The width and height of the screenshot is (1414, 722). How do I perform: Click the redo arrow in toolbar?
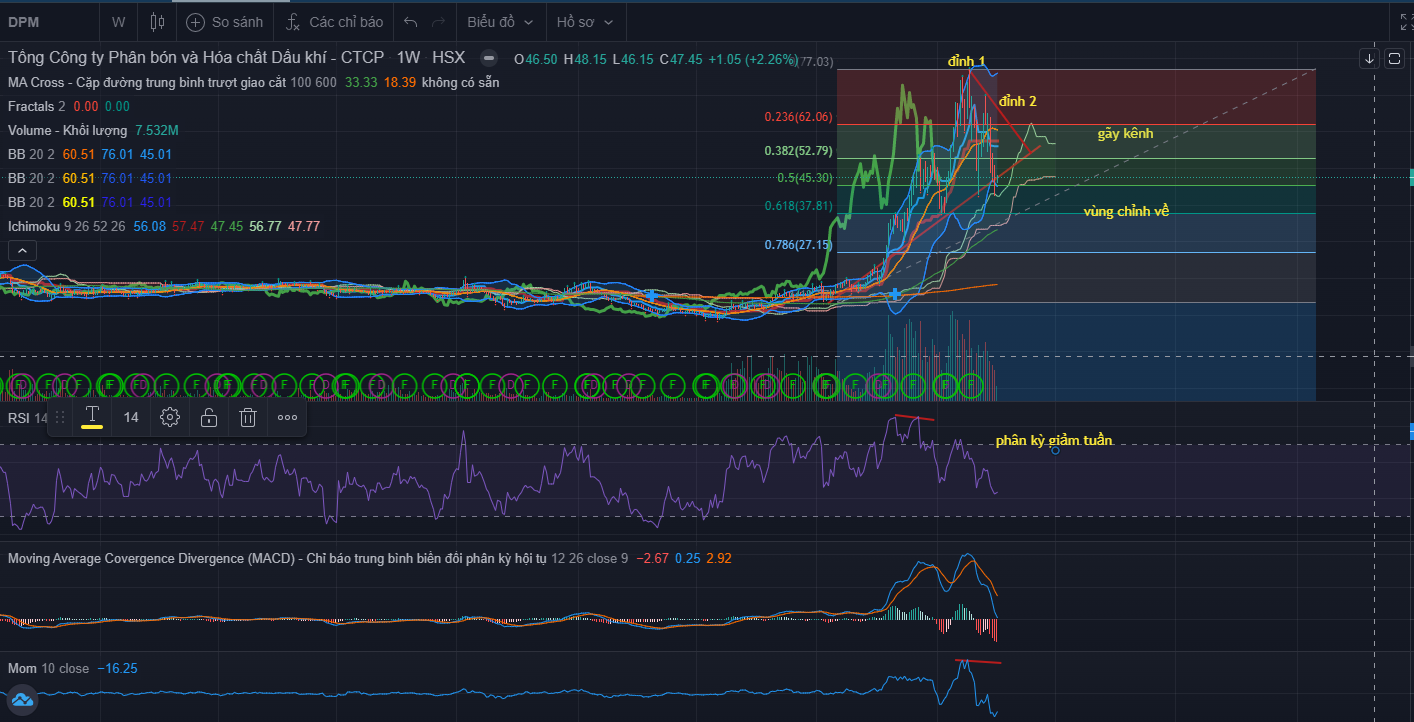pyautogui.click(x=438, y=21)
